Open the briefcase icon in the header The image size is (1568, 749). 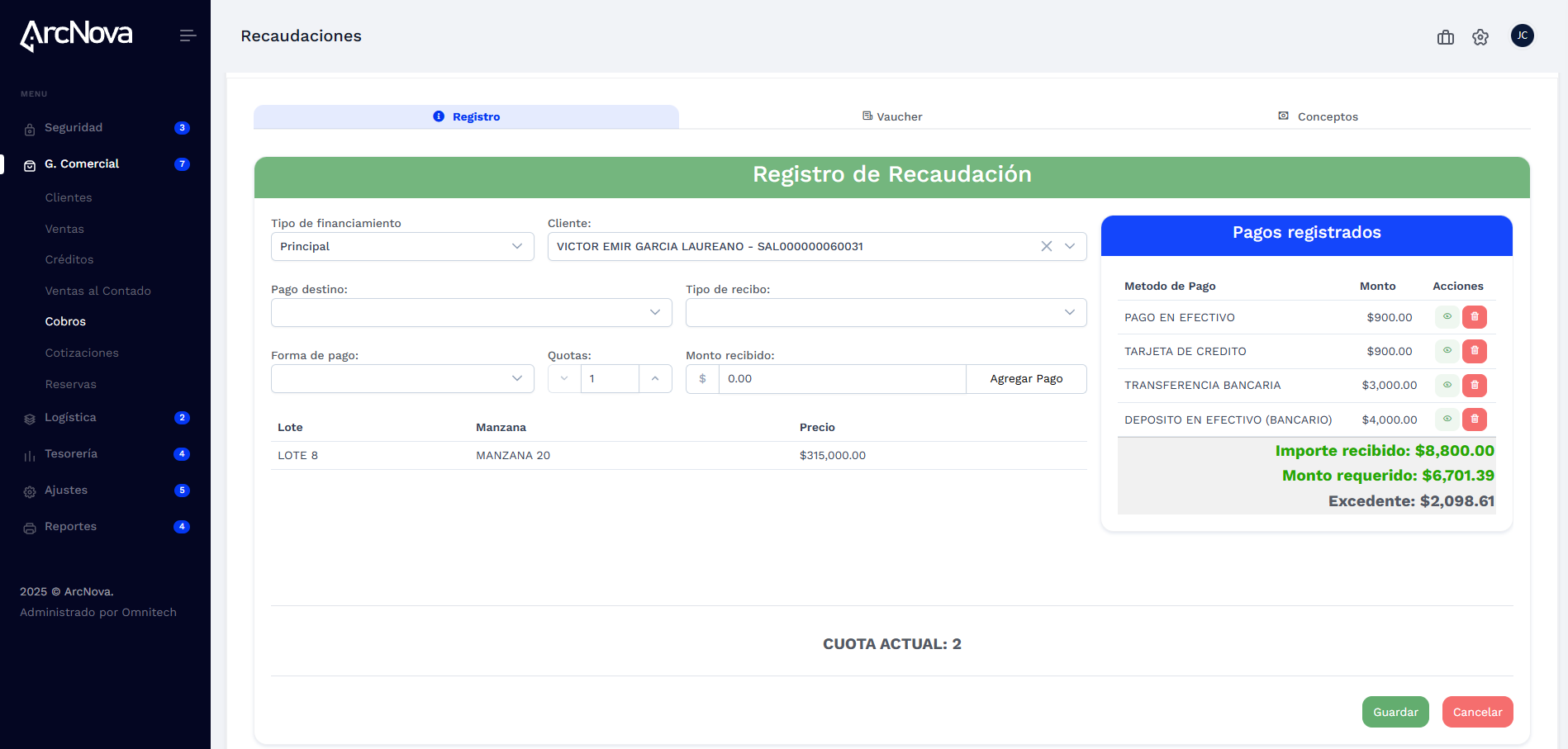coord(1445,37)
